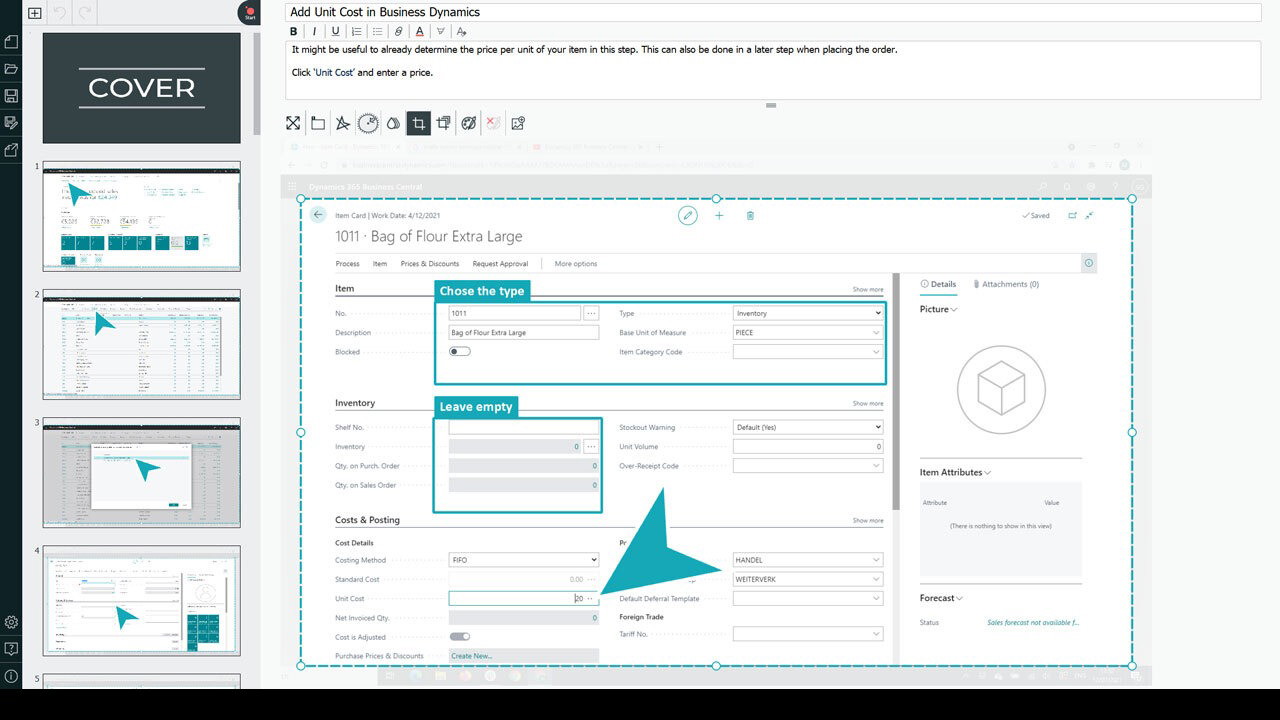Switch to the Attachments (0) tab
Image resolution: width=1280 pixels, height=720 pixels.
pos(1006,284)
